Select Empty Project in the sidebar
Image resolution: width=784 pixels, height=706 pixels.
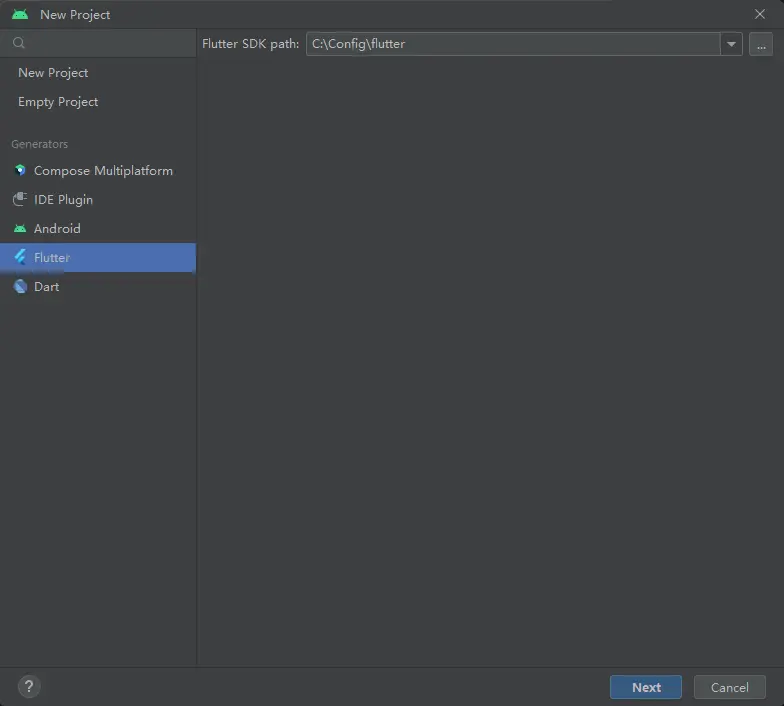click(x=58, y=102)
